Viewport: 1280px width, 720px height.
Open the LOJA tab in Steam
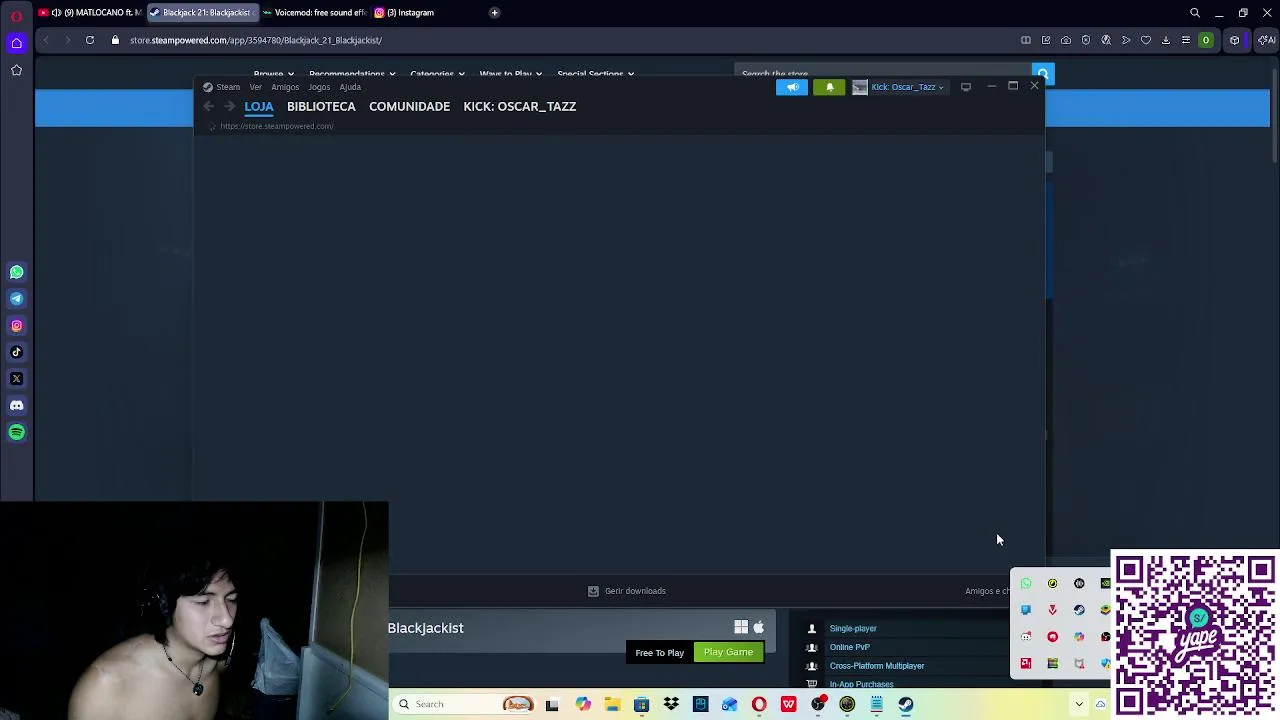click(x=258, y=106)
